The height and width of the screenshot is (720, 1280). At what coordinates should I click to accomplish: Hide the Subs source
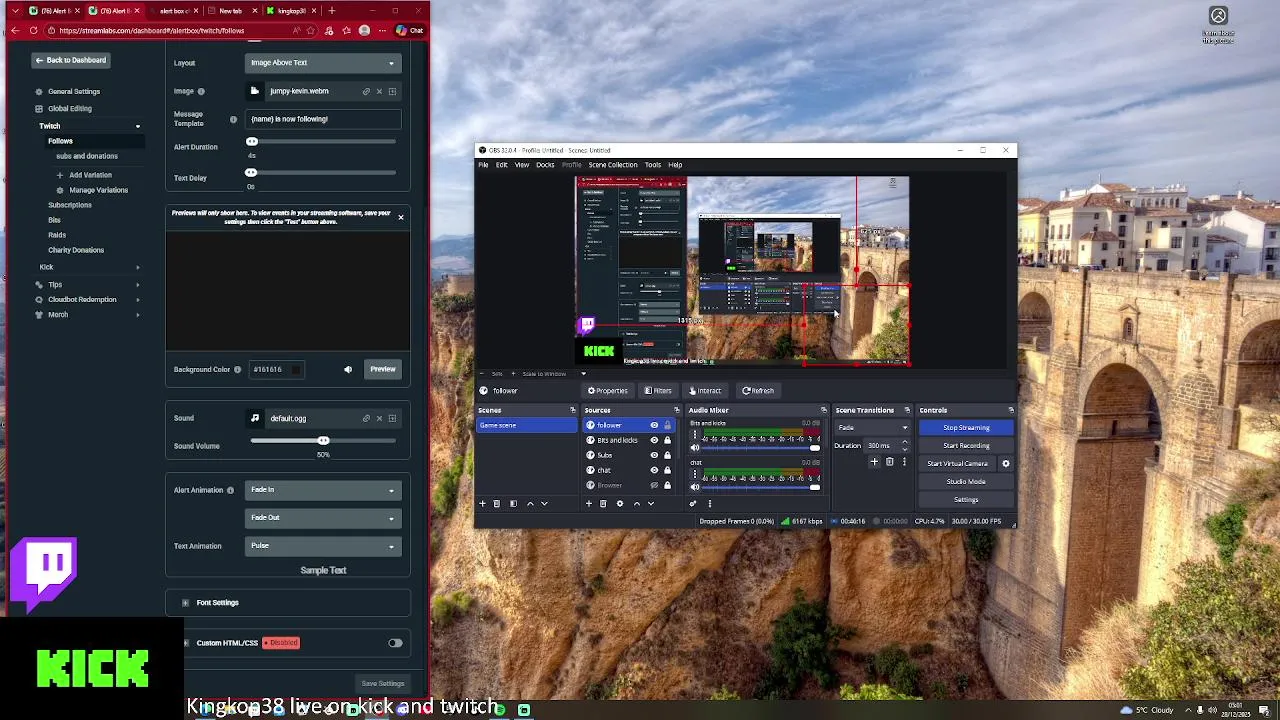[x=654, y=455]
